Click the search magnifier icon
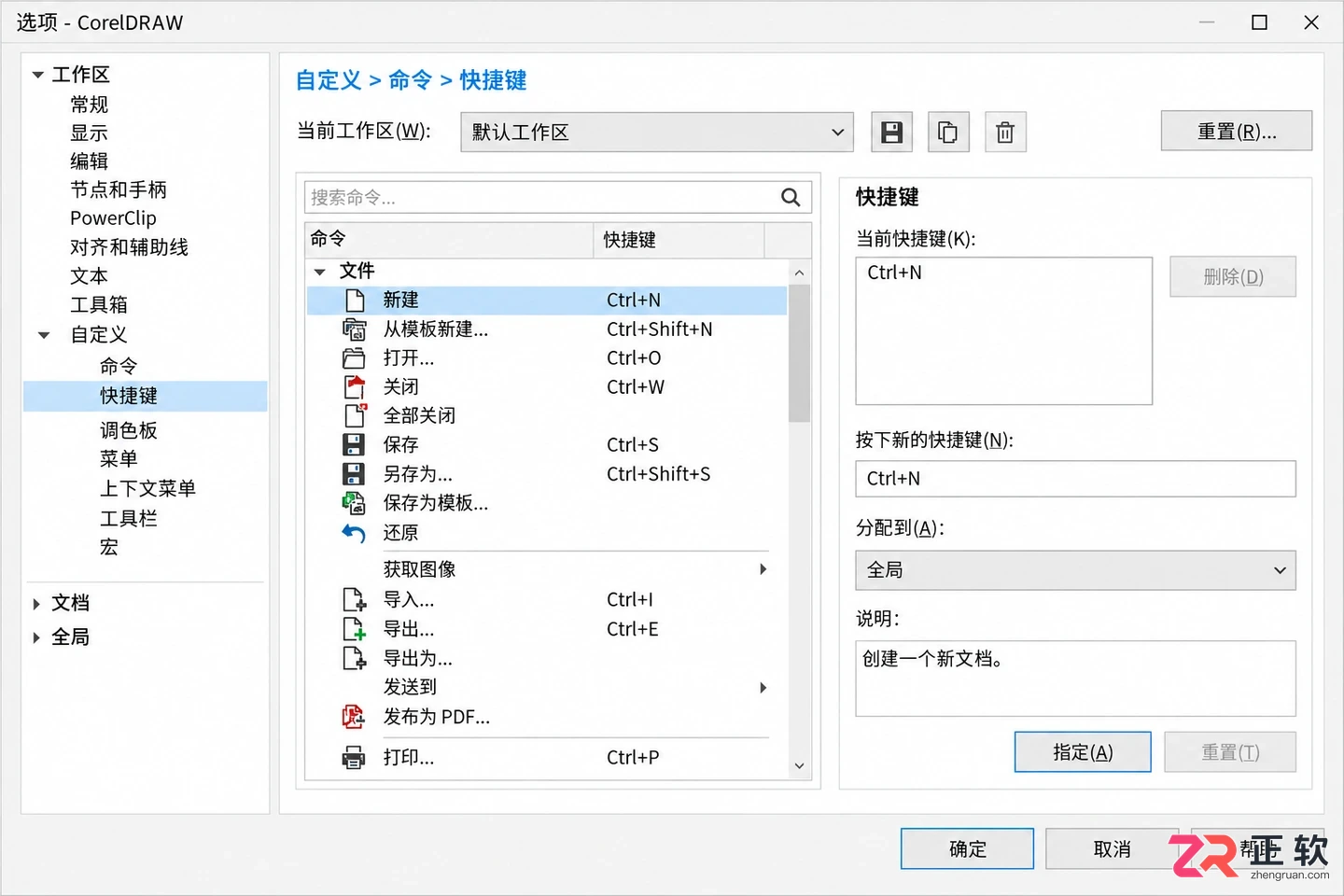 click(791, 197)
